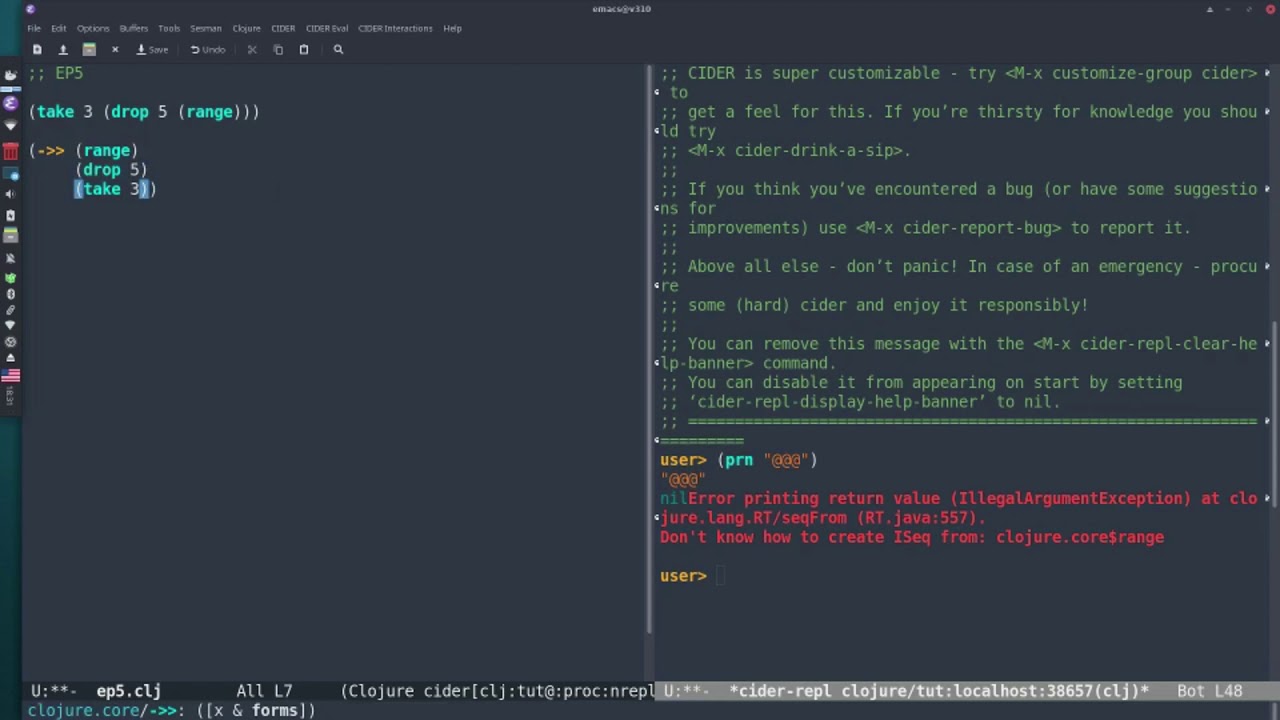1280x720 pixels.
Task: Click the "All L7" position indicator
Action: point(264,691)
